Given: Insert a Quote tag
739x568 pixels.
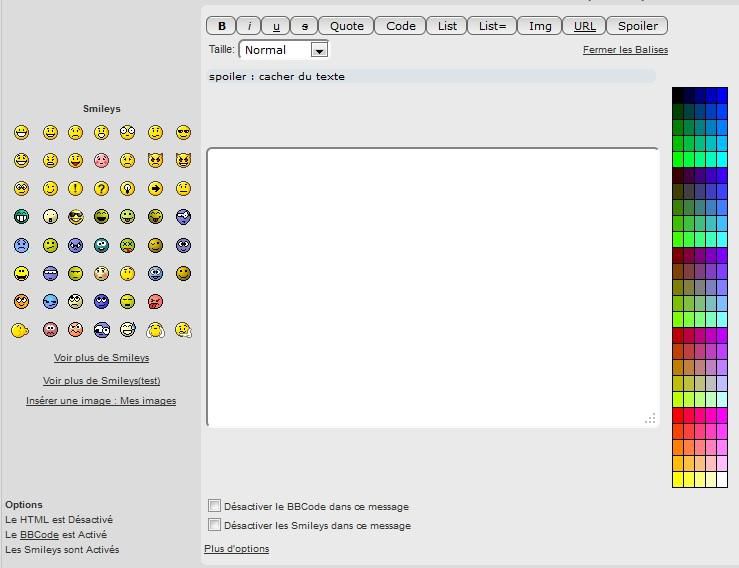Looking at the screenshot, I should click(346, 26).
